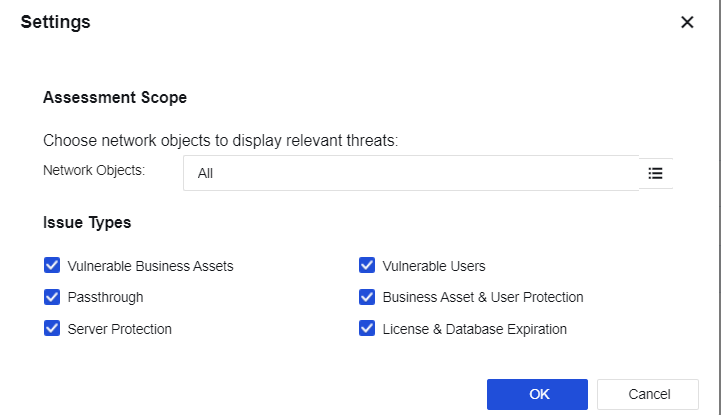Toggle Business Asset & User Protection checkbox
The width and height of the screenshot is (721, 415).
click(367, 297)
